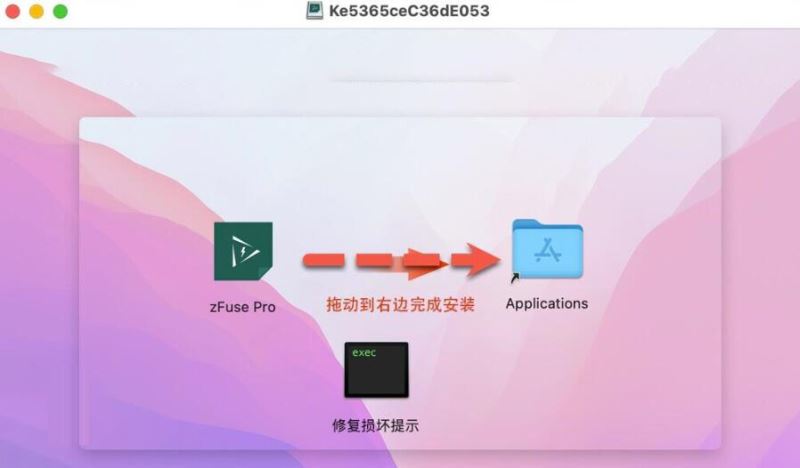Click the disk image icon in title bar
The height and width of the screenshot is (468, 800).
[314, 11]
